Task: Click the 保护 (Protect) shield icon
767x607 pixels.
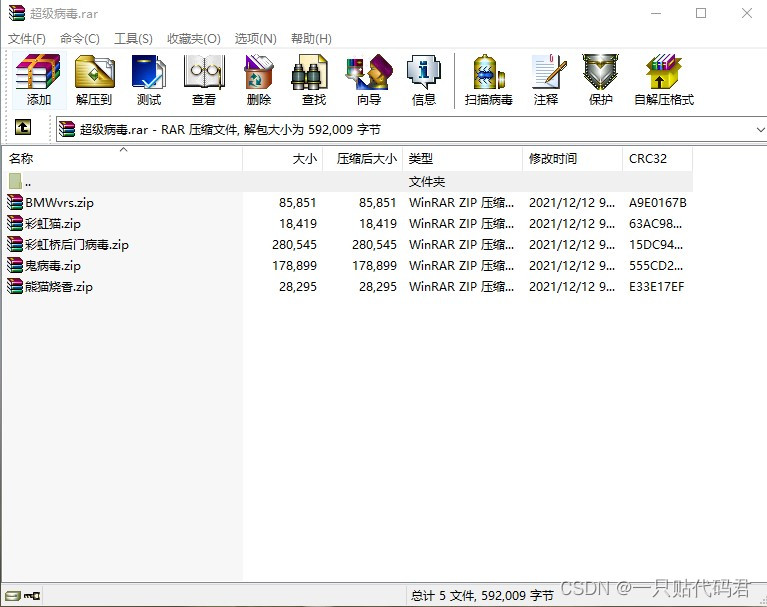Action: 601,81
